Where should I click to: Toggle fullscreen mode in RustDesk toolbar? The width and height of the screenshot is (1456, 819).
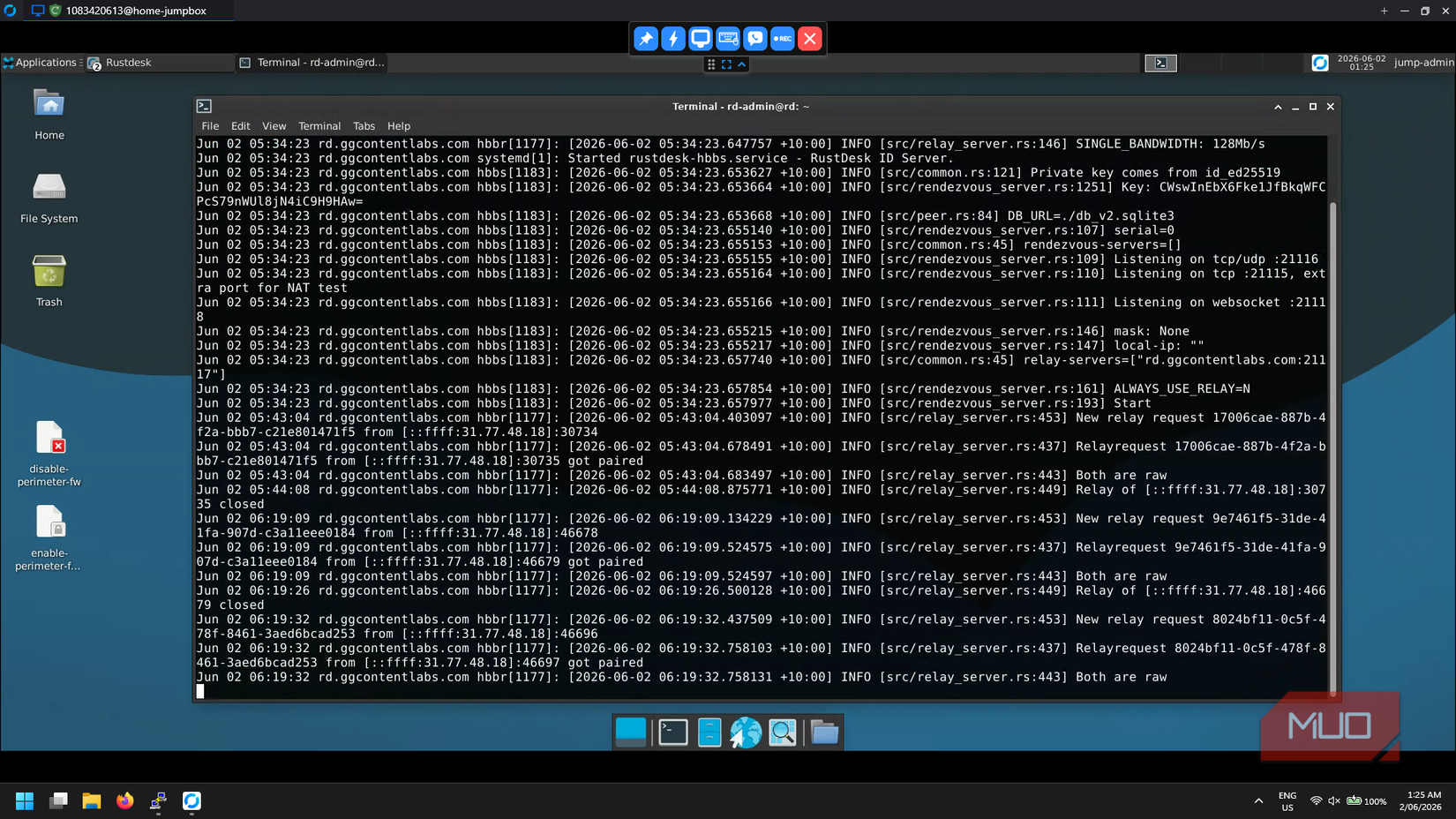click(x=726, y=64)
